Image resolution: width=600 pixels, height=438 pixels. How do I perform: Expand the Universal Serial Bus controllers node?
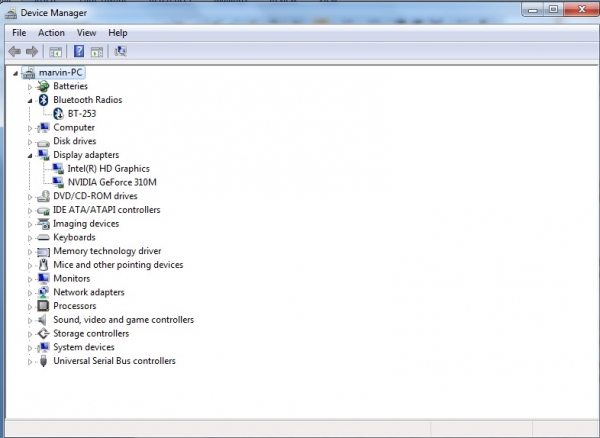point(31,361)
